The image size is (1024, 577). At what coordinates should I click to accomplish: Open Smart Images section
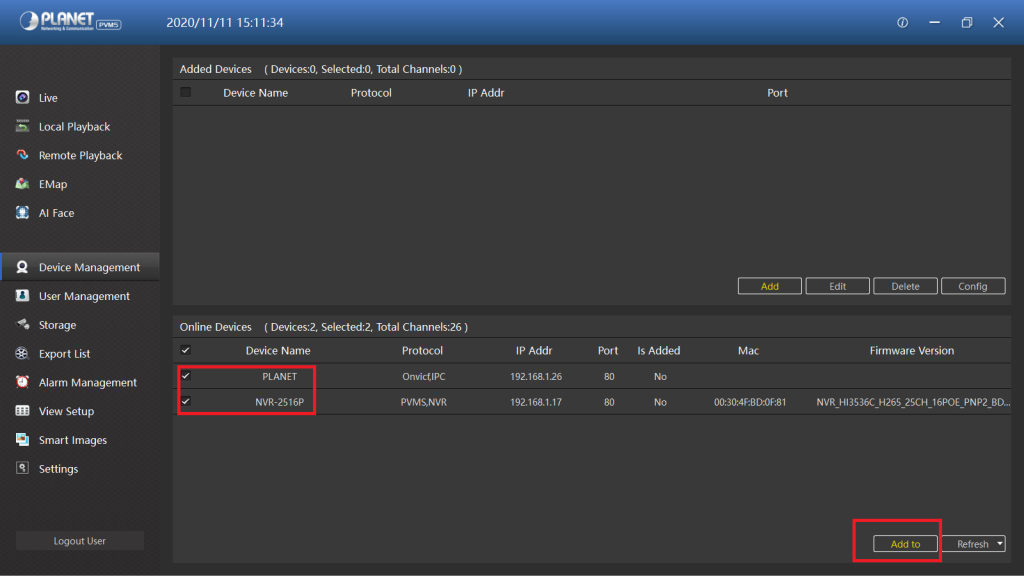click(72, 440)
